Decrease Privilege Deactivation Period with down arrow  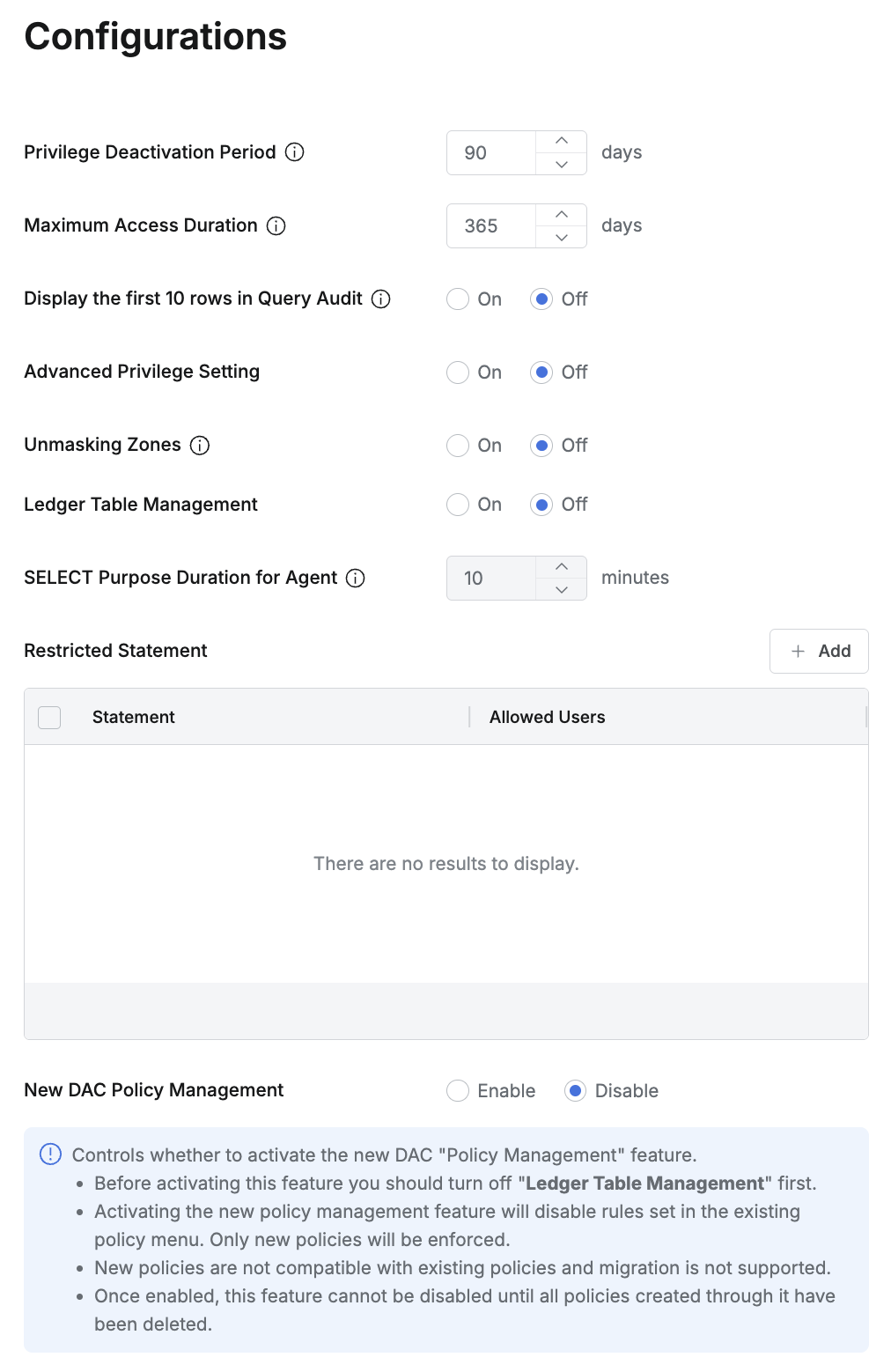(x=562, y=165)
